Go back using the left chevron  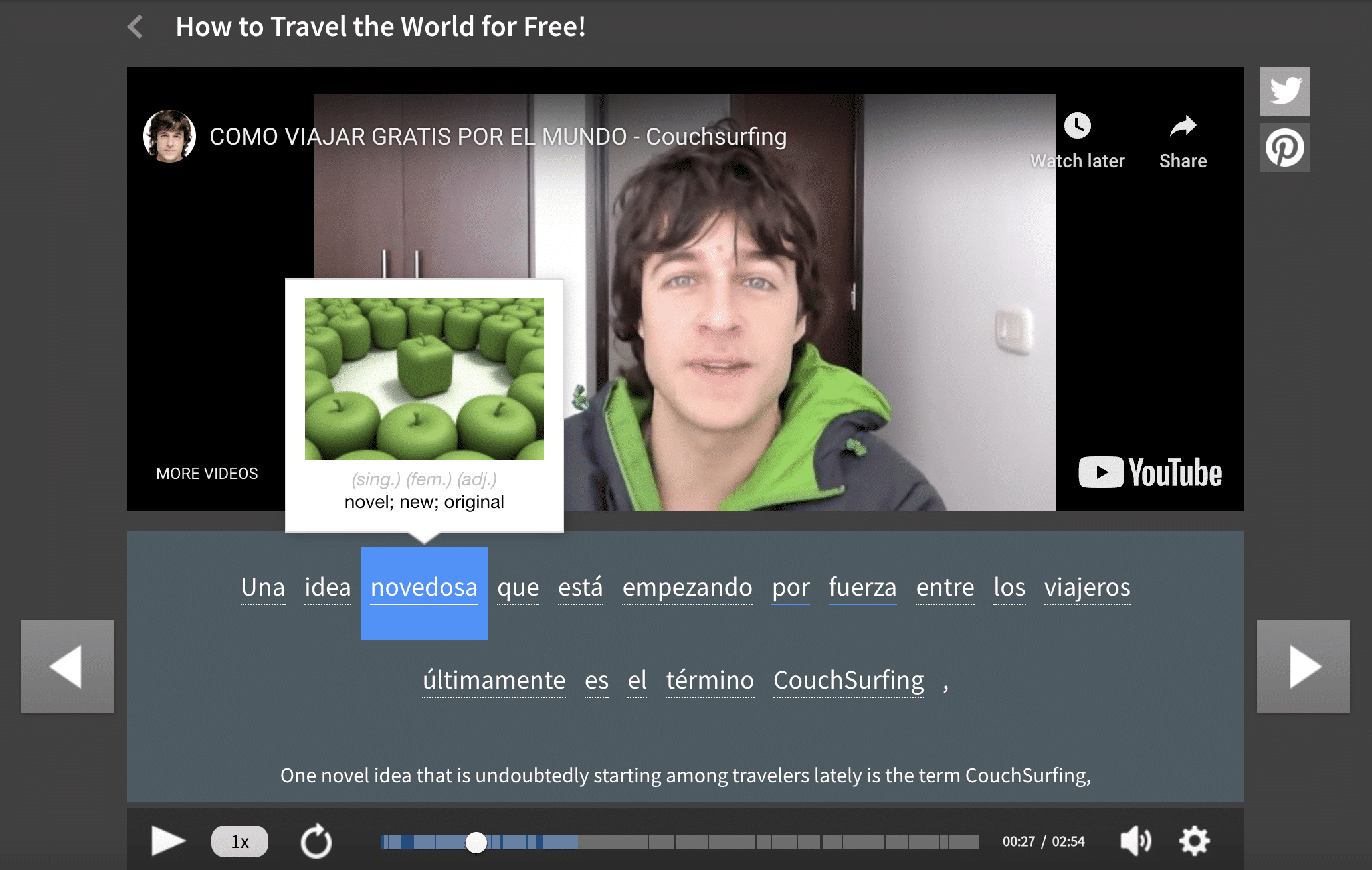tap(136, 27)
